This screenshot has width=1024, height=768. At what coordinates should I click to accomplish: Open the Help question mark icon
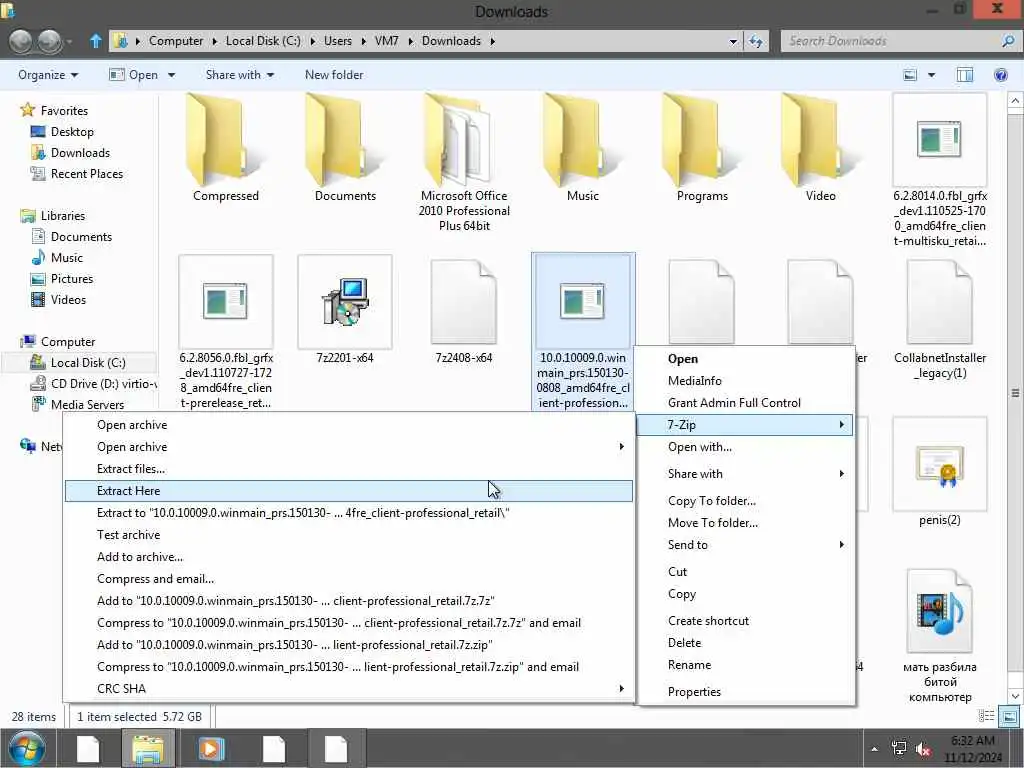pyautogui.click(x=1000, y=75)
